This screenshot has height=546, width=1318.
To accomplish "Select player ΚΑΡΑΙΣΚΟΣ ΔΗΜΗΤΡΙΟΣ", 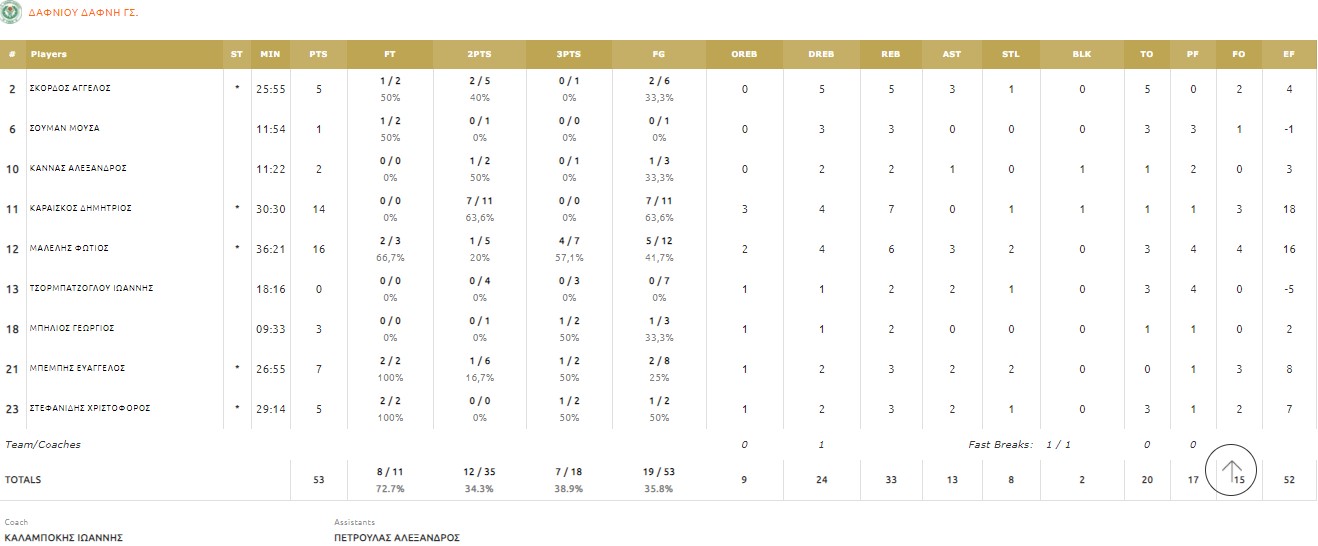I will (x=80, y=208).
